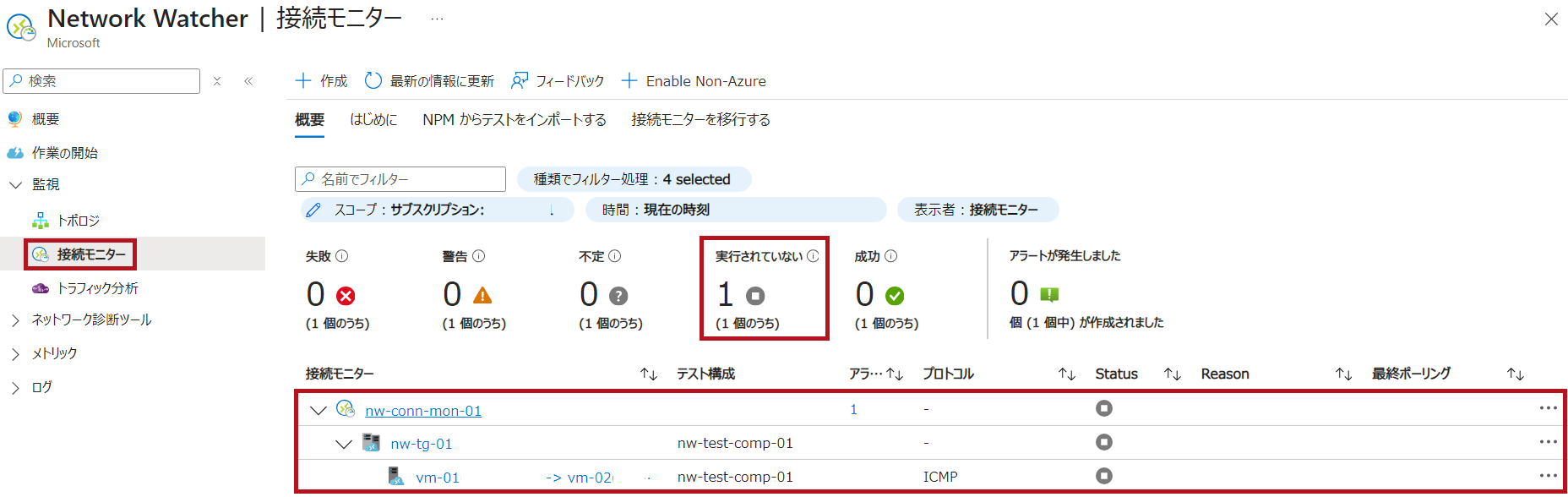Open the 表示者：接続モニター filter
Screen dimensions: 1568x497
pos(977,210)
